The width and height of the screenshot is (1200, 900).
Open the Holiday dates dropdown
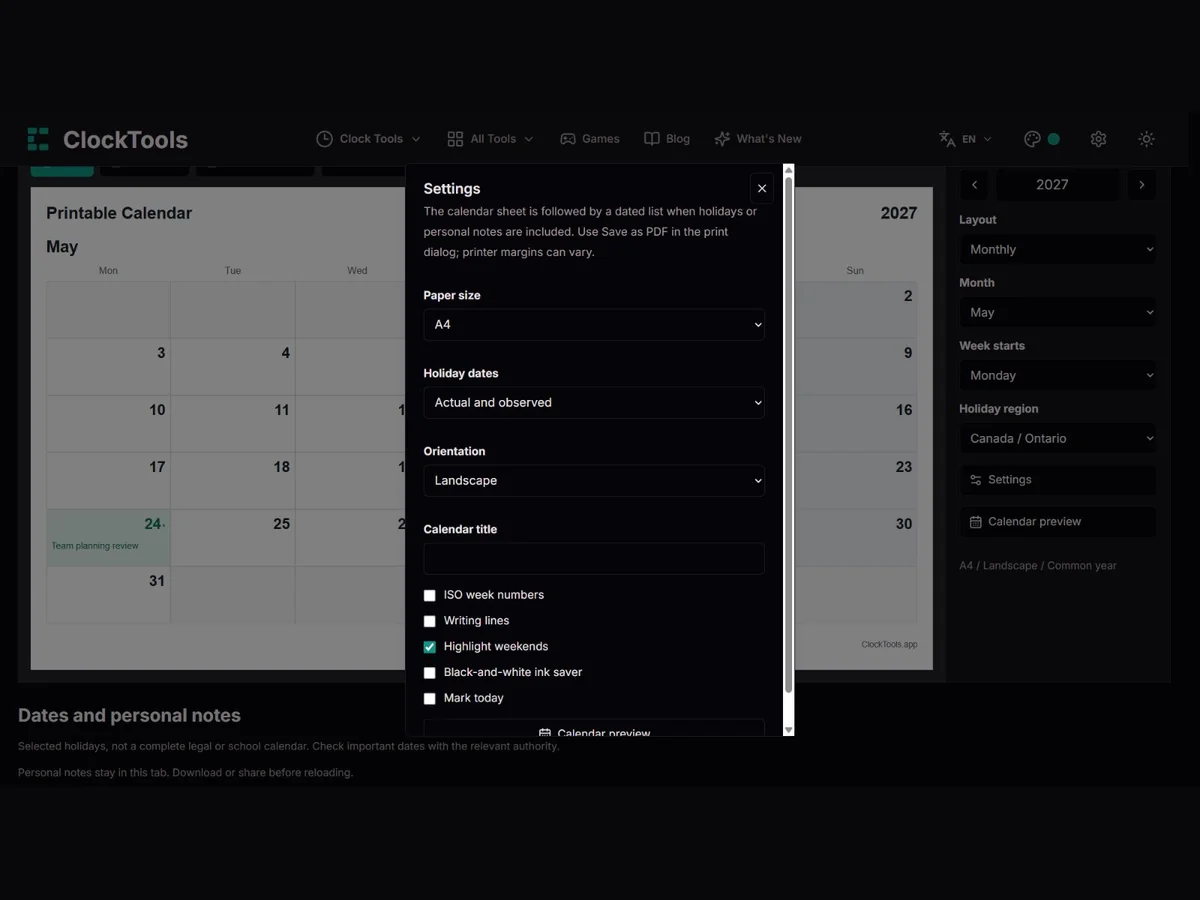point(594,403)
